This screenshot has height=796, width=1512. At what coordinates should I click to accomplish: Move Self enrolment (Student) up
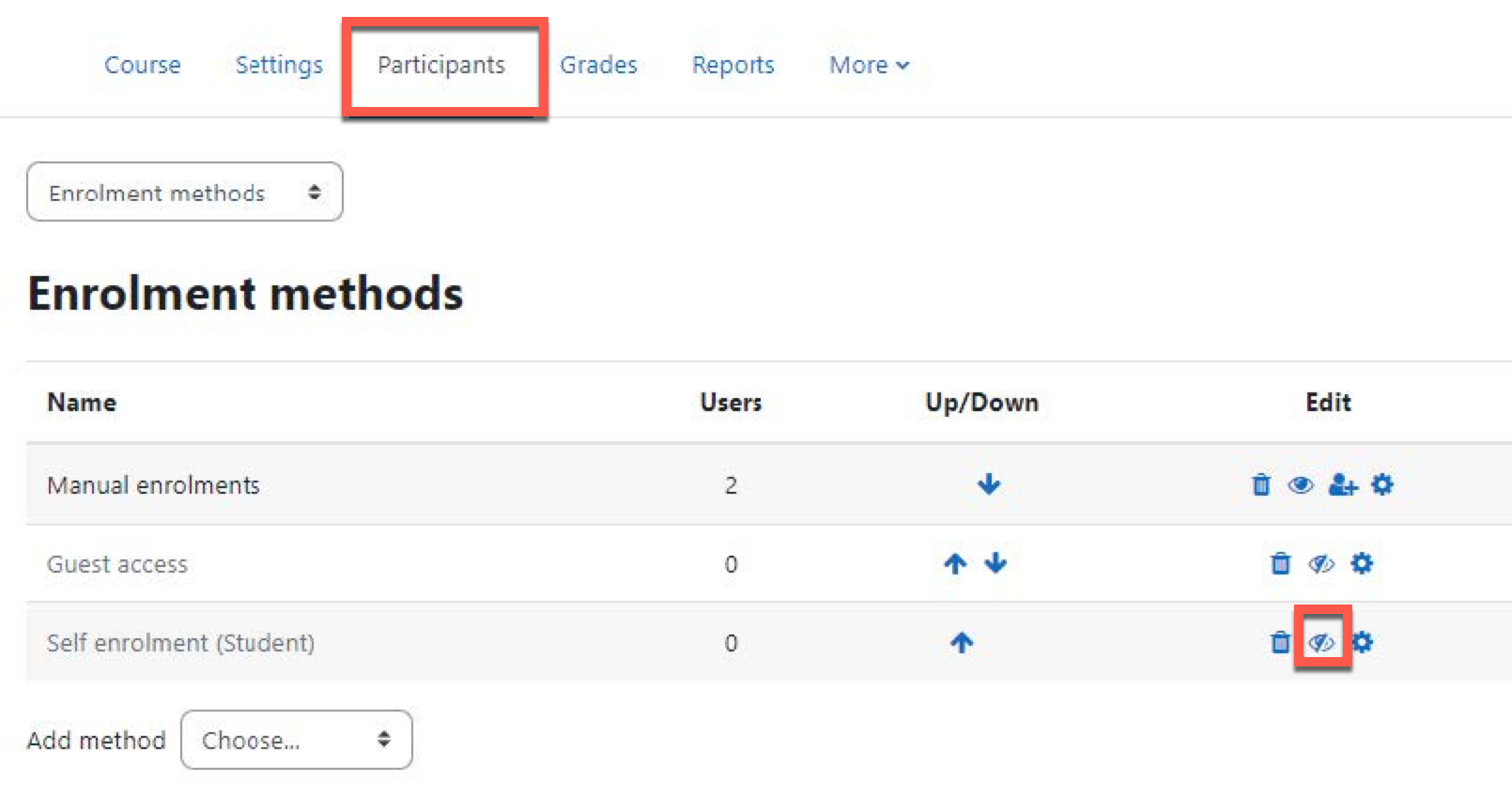pyautogui.click(x=962, y=642)
